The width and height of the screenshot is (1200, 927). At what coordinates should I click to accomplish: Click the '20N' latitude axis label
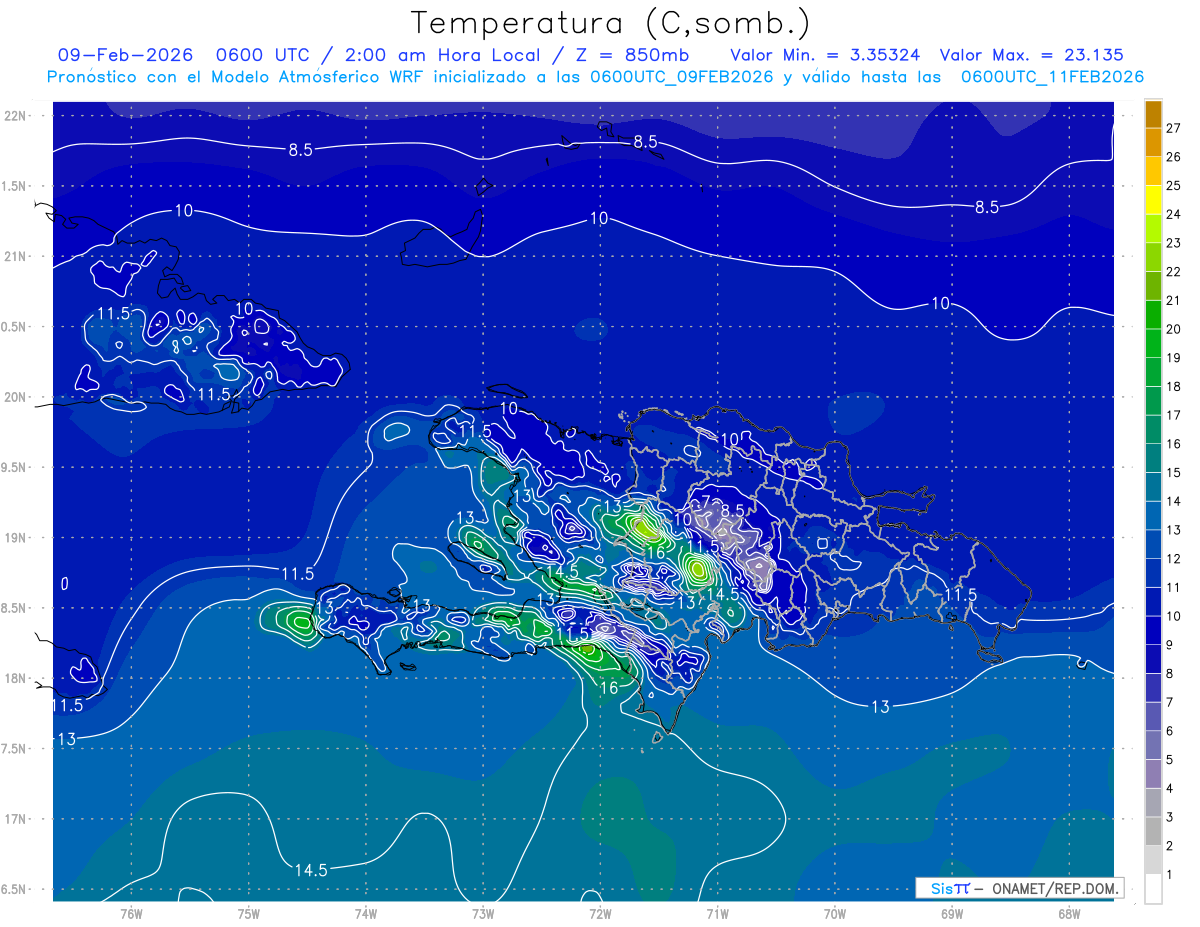[x=14, y=397]
